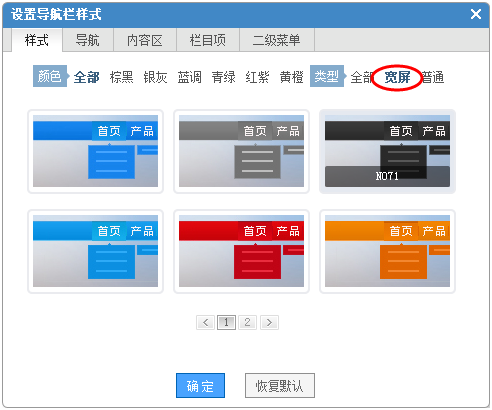This screenshot has height=410, width=492.
Task: Choose the bright blue navigation style thumbnail
Action: [95, 151]
